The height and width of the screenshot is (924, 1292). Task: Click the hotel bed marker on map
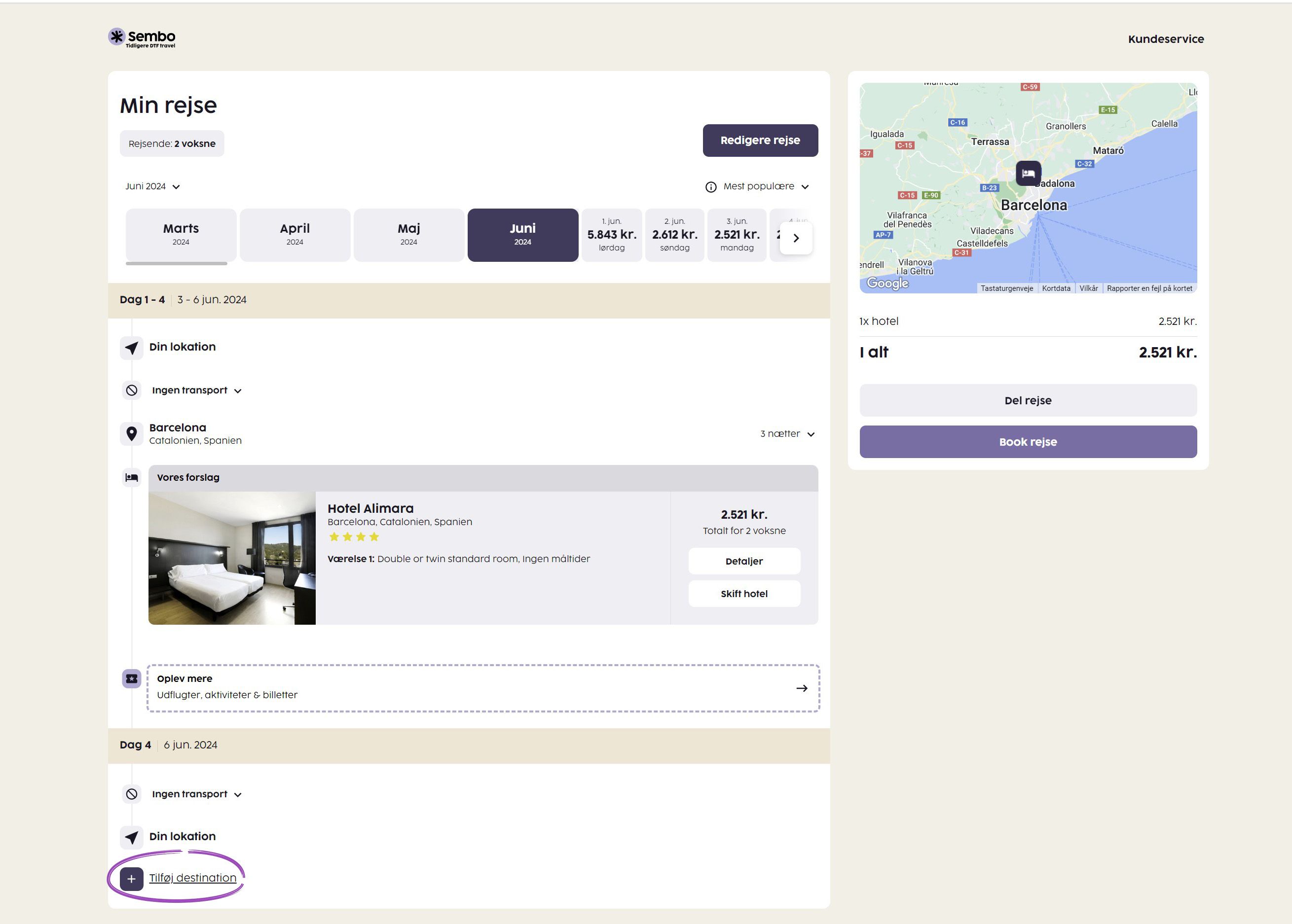(x=1028, y=173)
